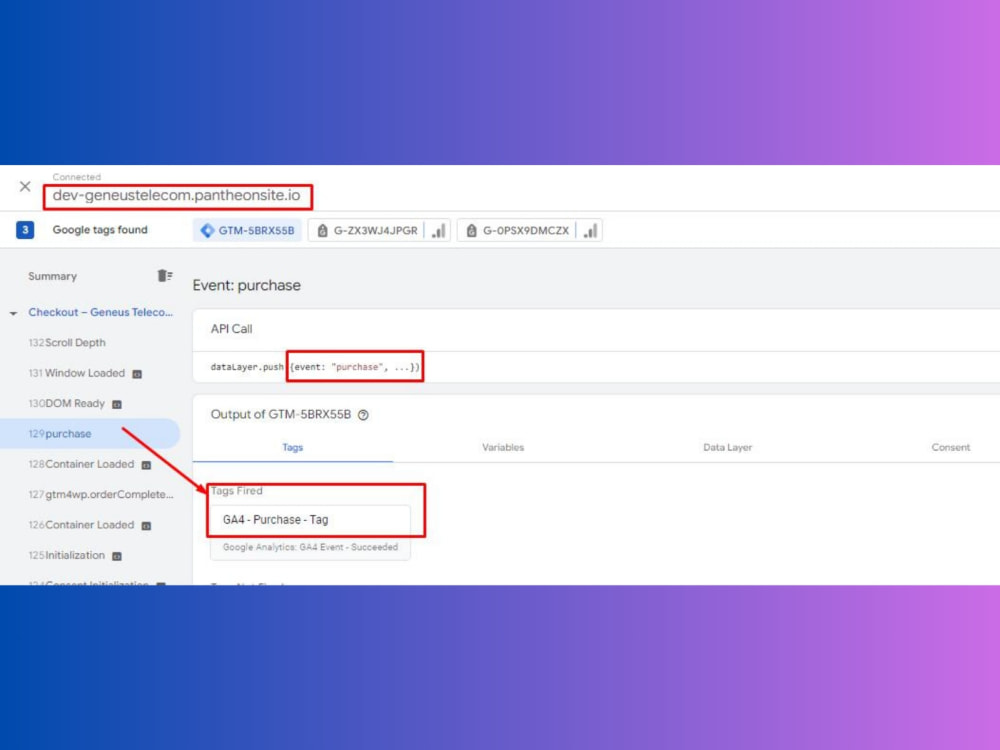Select event 130 DOM Ready
Screen dimensions: 1000x750
pyautogui.click(x=66, y=404)
